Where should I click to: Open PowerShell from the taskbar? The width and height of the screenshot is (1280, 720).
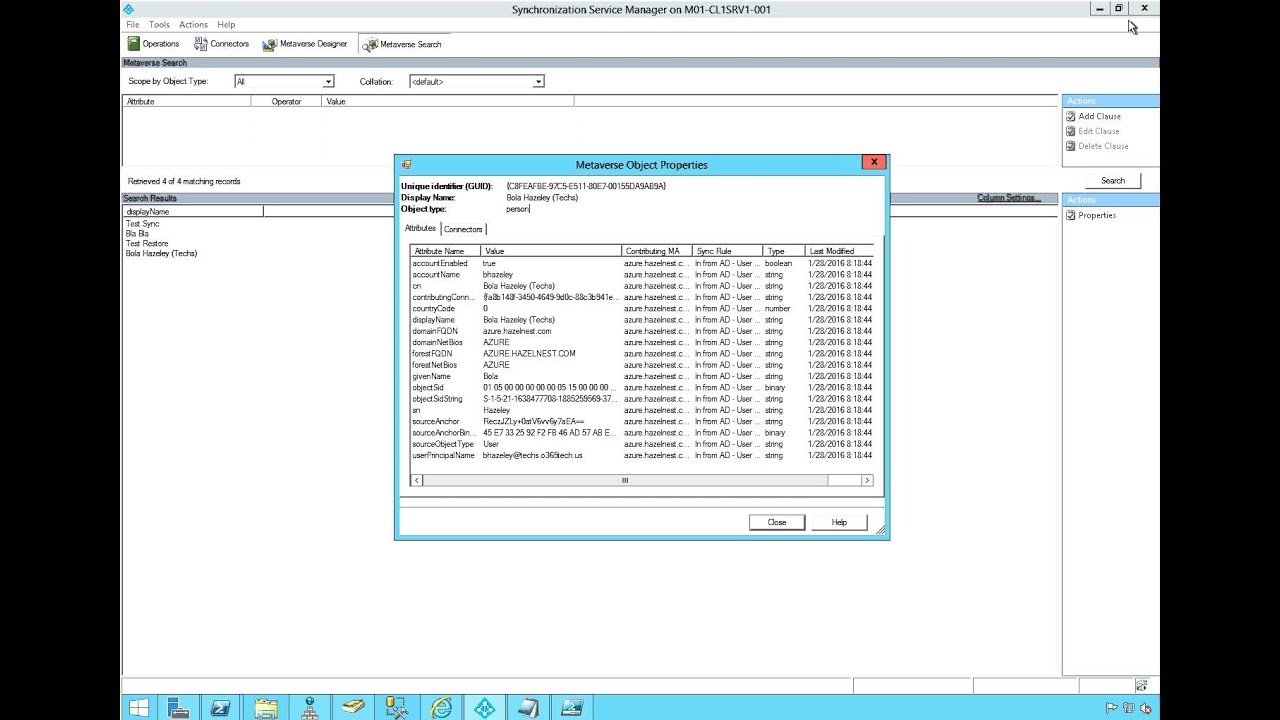(221, 708)
